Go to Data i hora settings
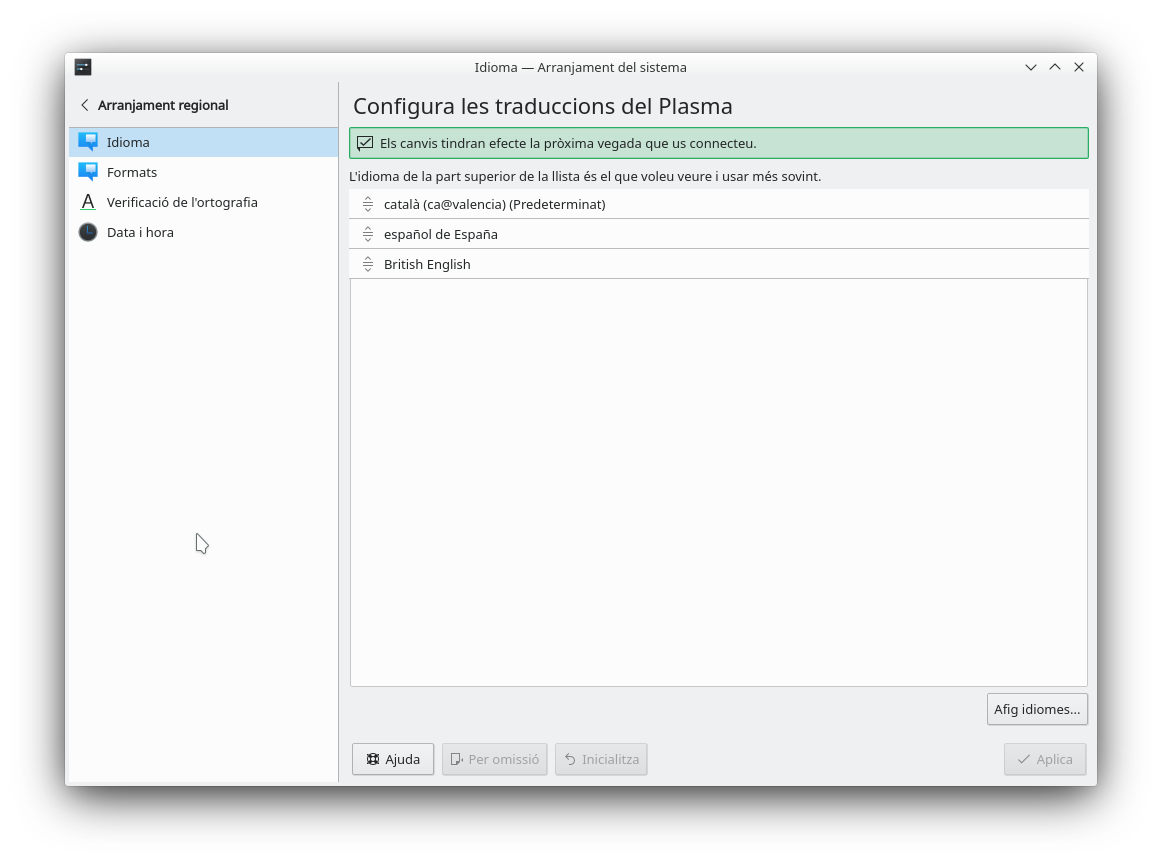 [140, 232]
